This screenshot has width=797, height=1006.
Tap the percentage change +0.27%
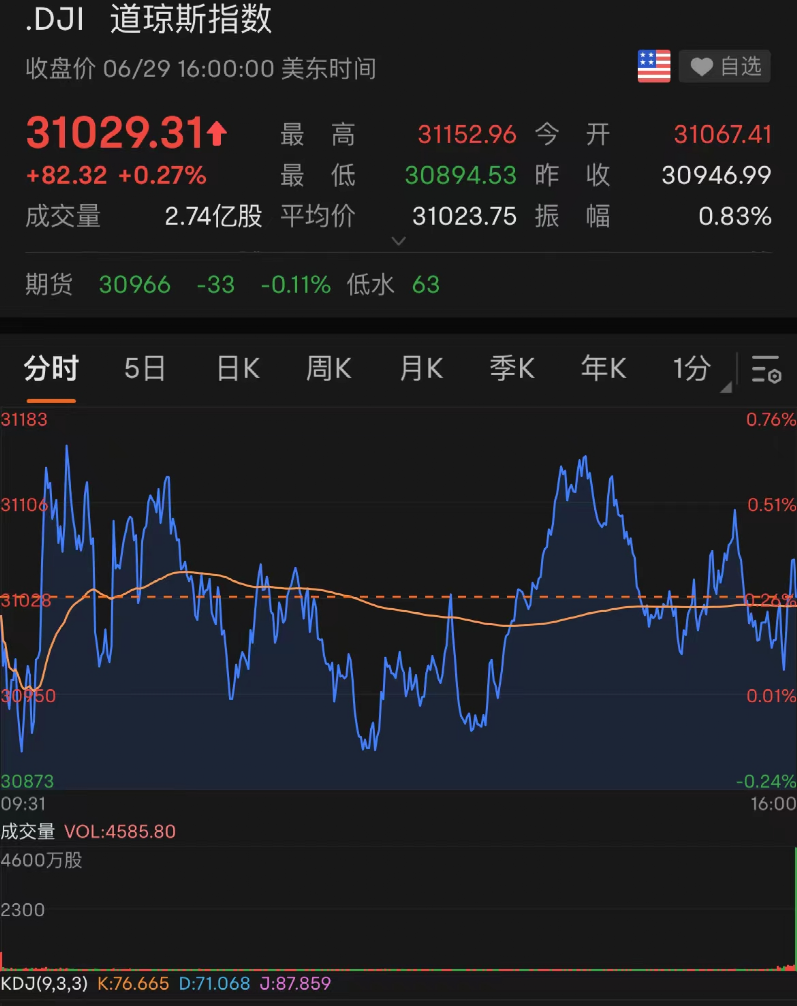(x=162, y=175)
